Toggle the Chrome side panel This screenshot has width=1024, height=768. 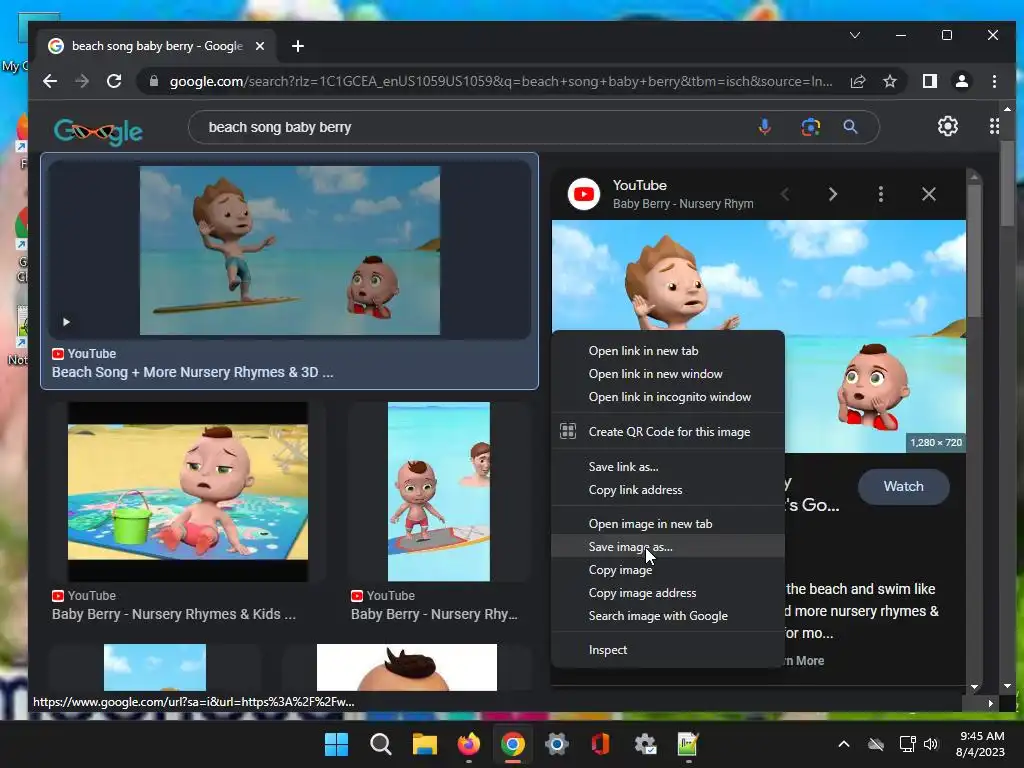pos(930,81)
